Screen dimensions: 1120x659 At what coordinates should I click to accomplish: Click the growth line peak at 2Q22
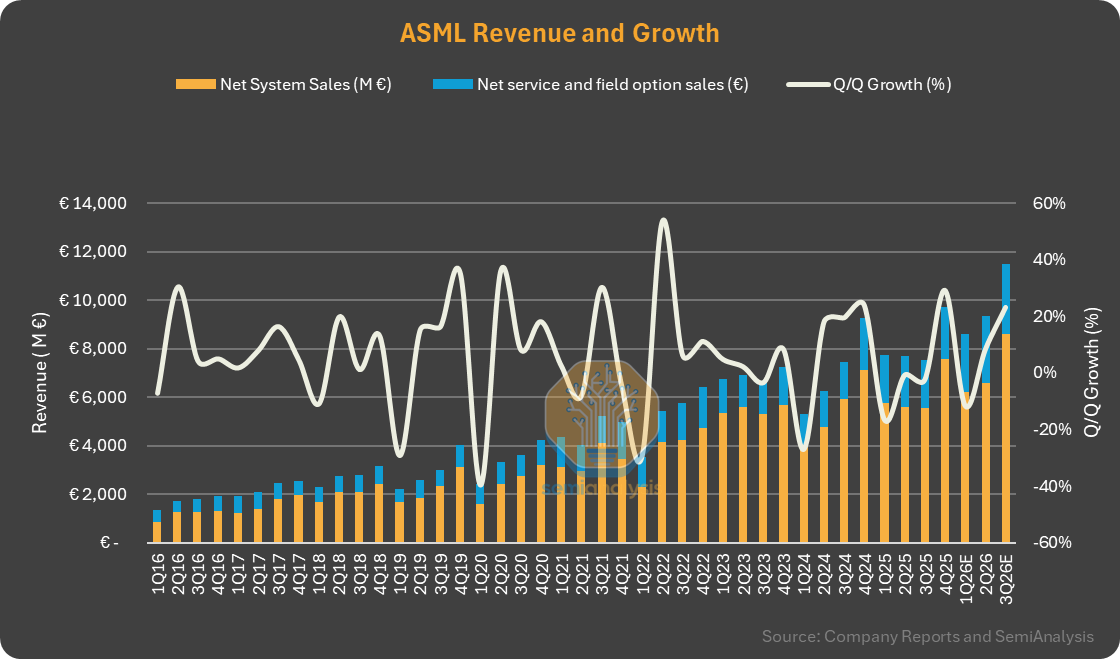[663, 221]
